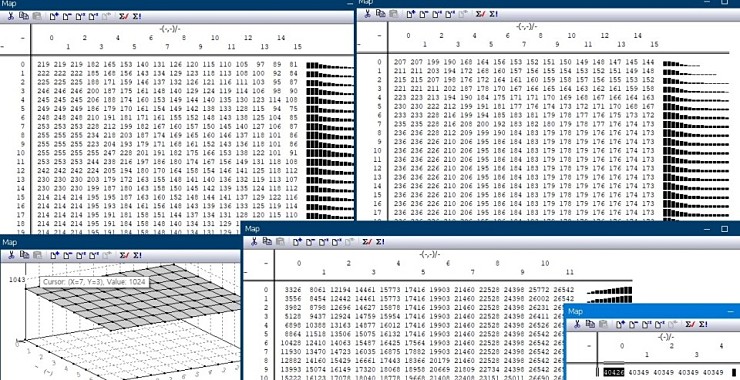740x380 pixels.
Task: Click sigma checkmark icon in Map window starting 219
Action: pos(123,17)
